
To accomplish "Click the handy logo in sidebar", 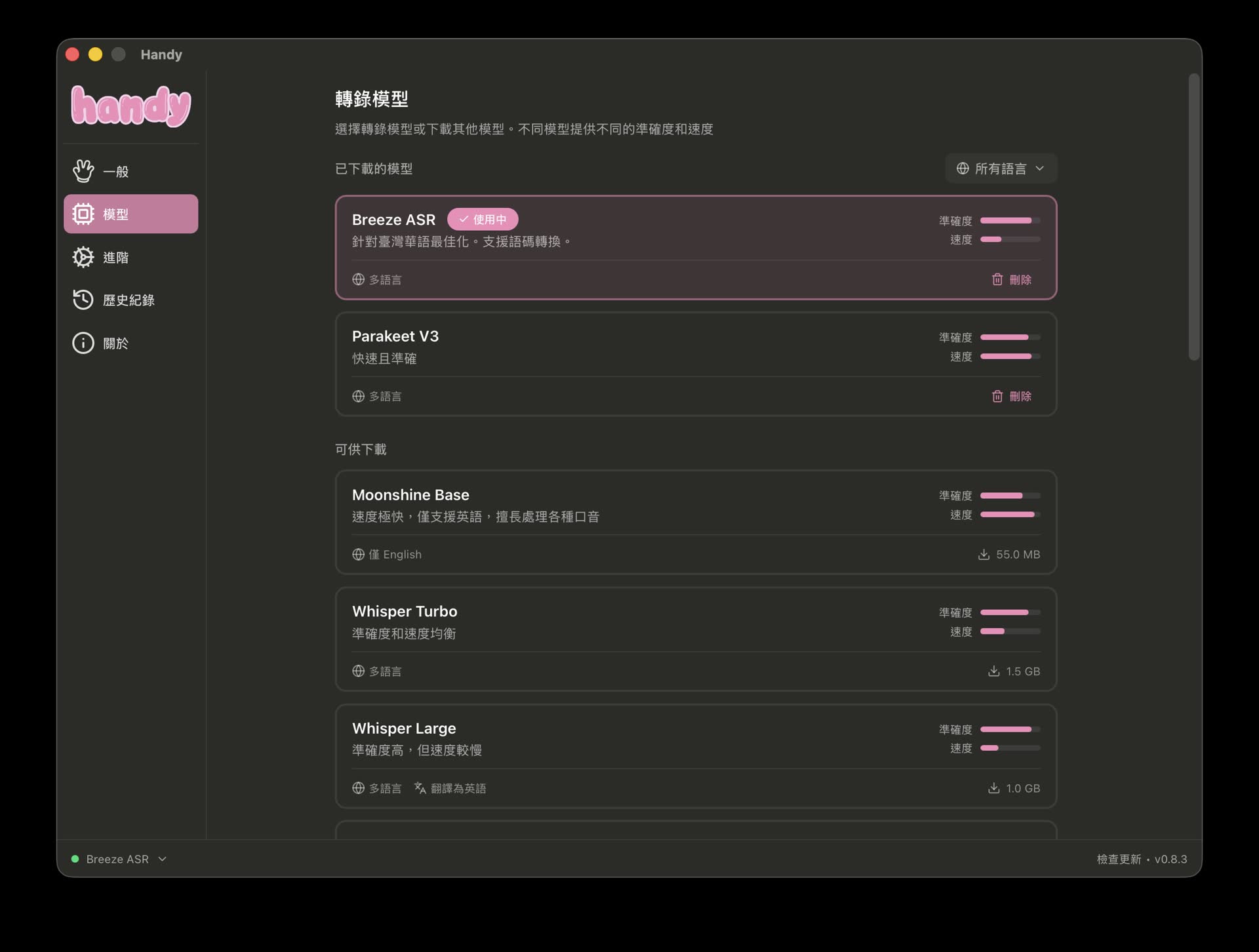I will (x=130, y=106).
